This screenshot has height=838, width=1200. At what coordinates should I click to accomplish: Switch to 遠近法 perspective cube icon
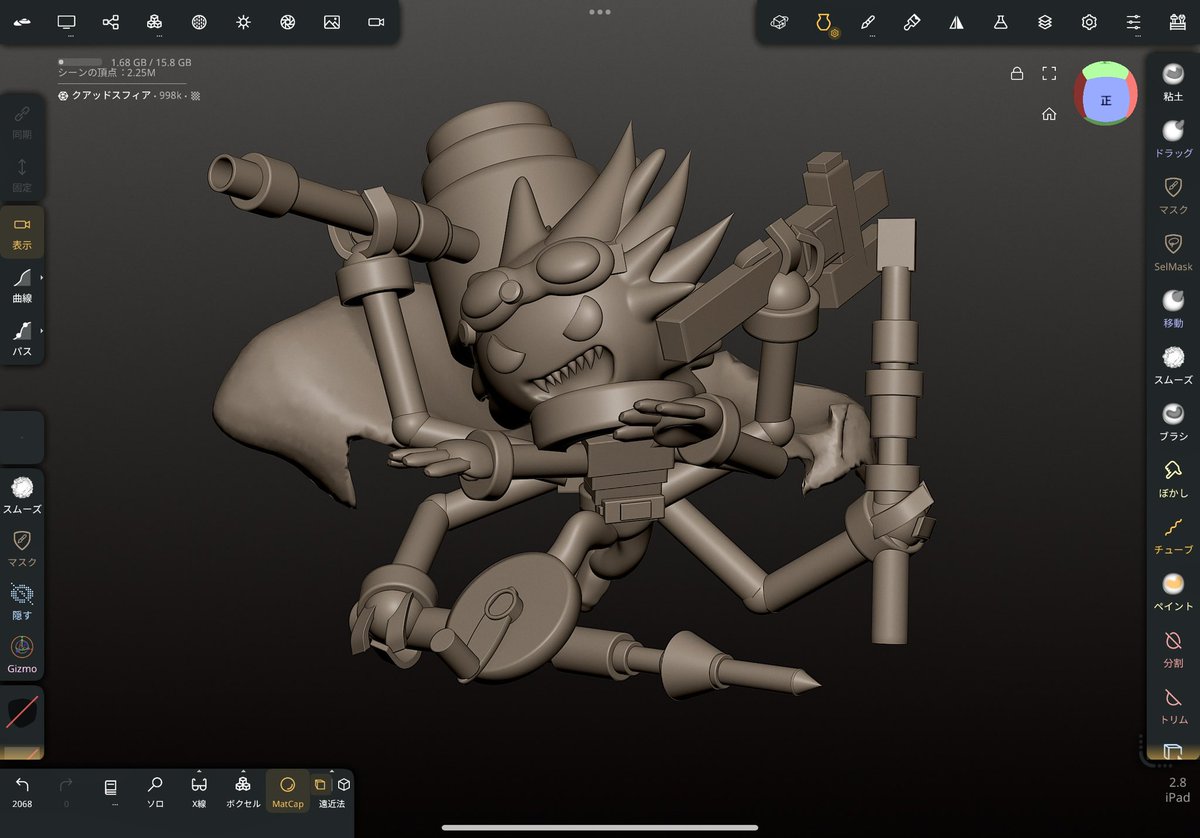[x=344, y=785]
